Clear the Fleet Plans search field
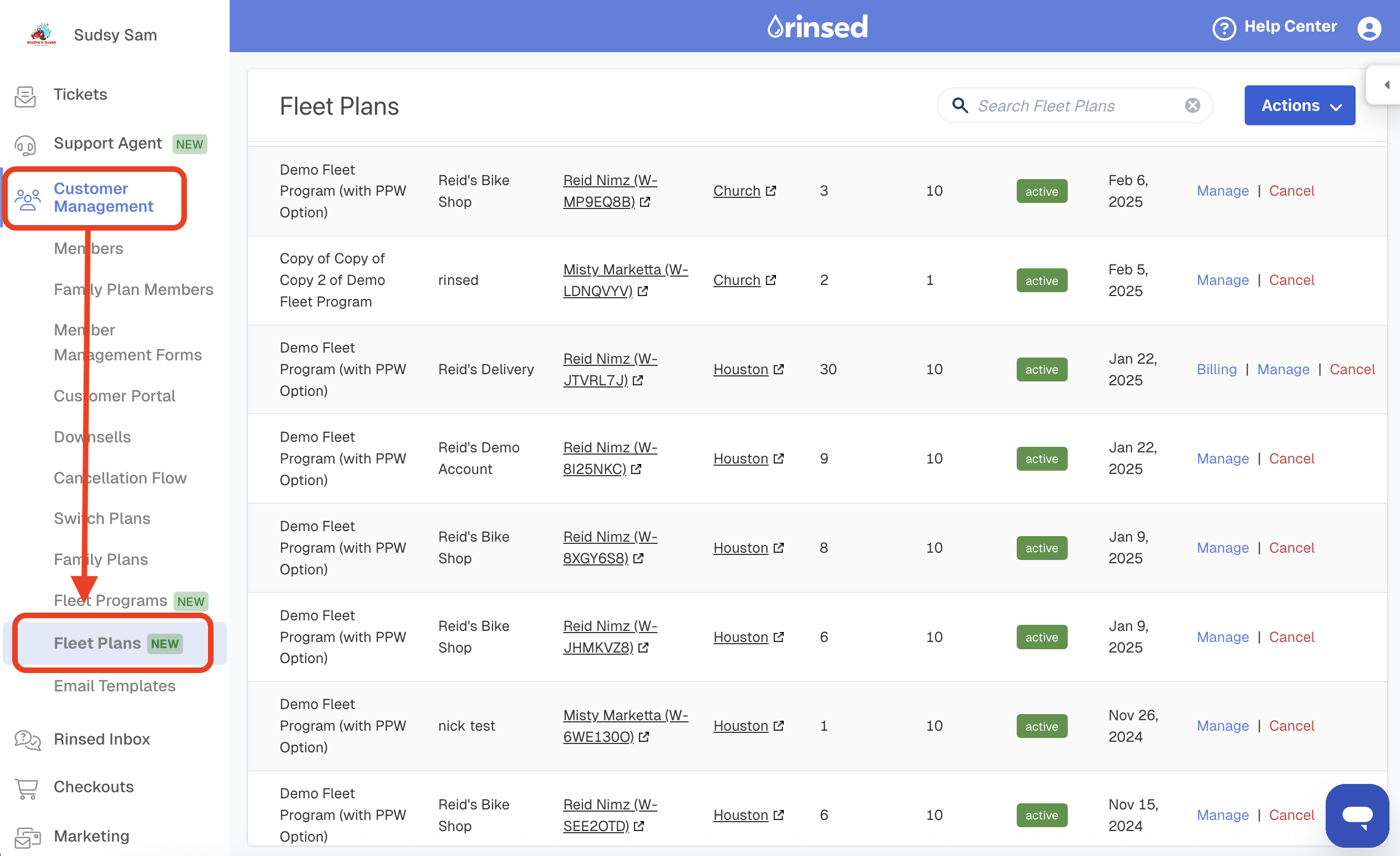This screenshot has width=1400, height=856. (x=1193, y=105)
